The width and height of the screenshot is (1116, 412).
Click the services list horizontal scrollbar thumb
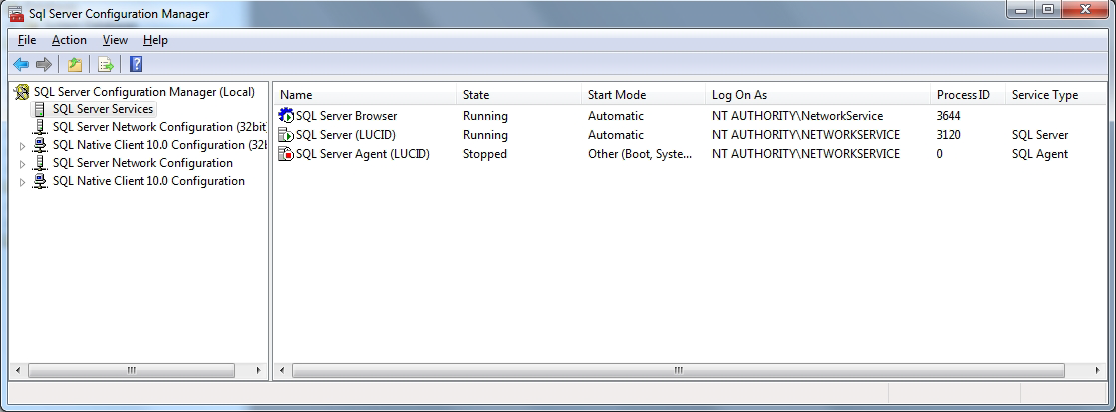[678, 371]
